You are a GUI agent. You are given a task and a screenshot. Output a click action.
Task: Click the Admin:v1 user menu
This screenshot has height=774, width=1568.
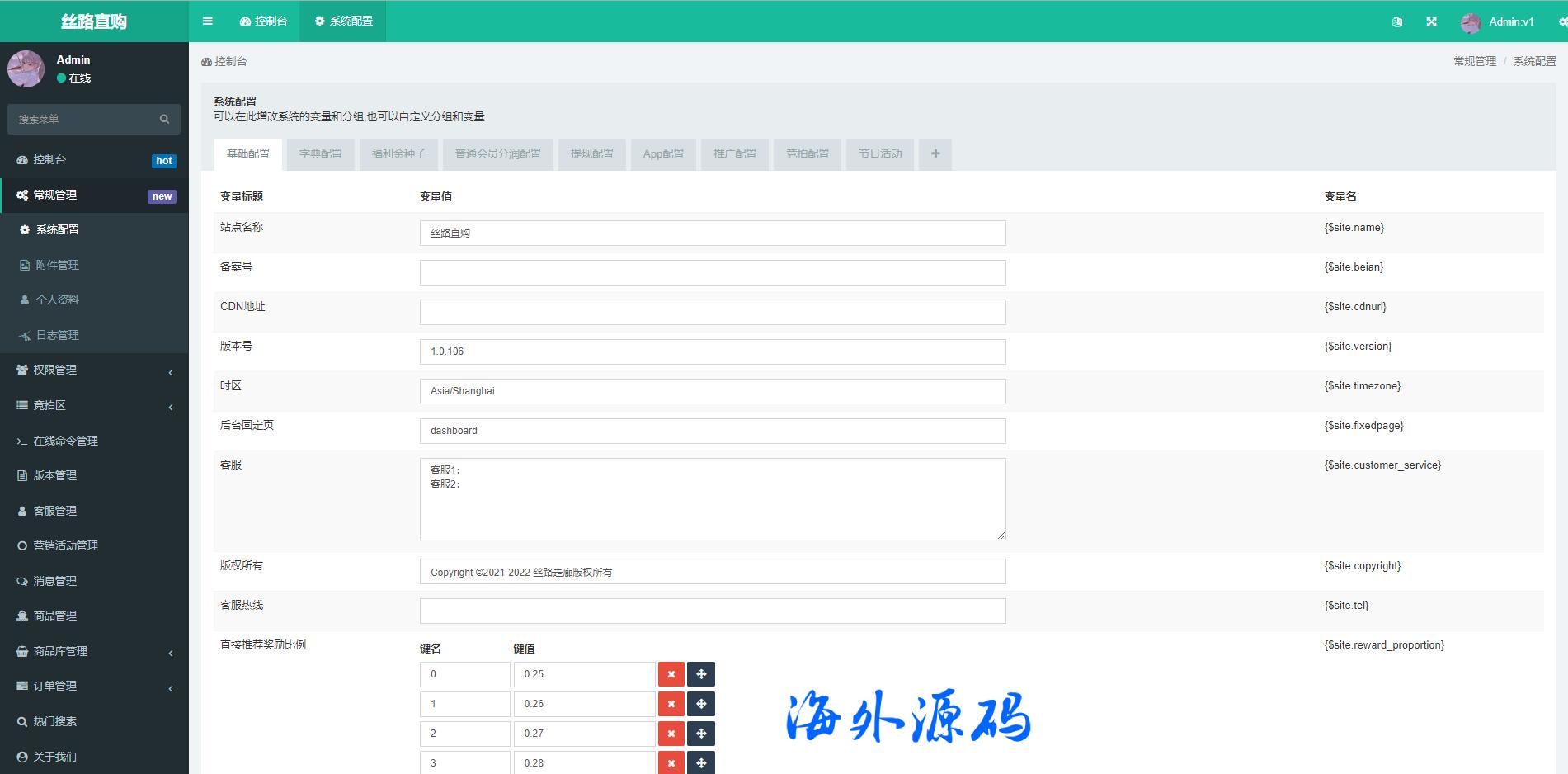pyautogui.click(x=1497, y=22)
